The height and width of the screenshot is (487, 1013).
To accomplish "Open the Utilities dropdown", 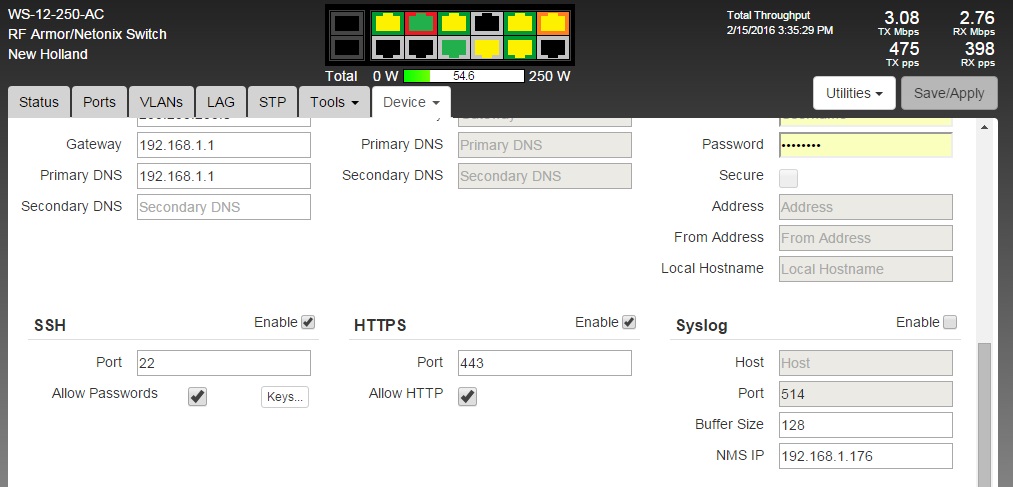I will pos(853,93).
